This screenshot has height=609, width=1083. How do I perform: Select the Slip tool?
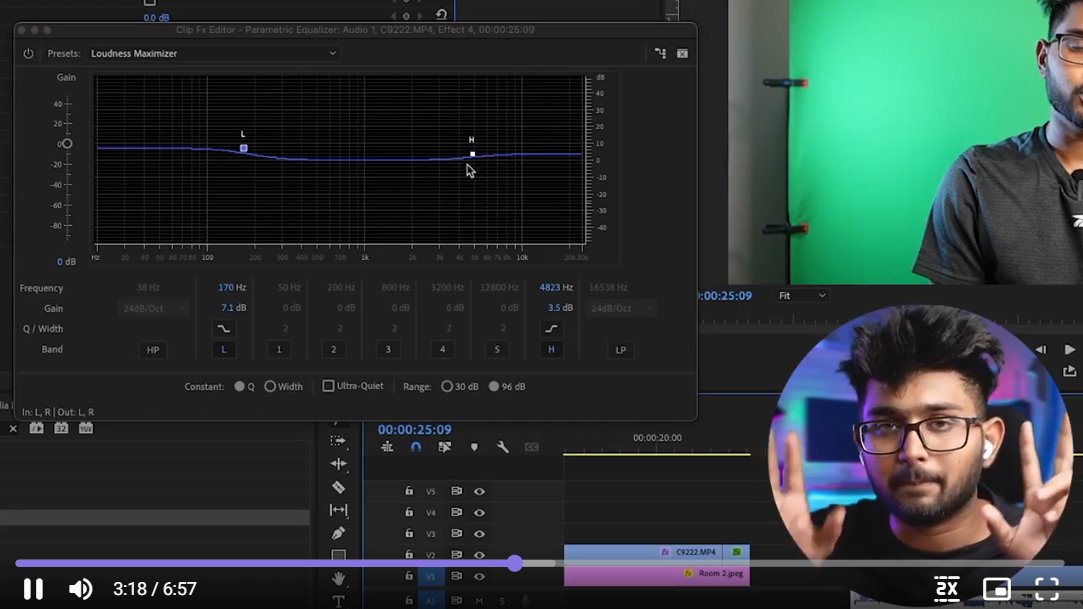[338, 510]
